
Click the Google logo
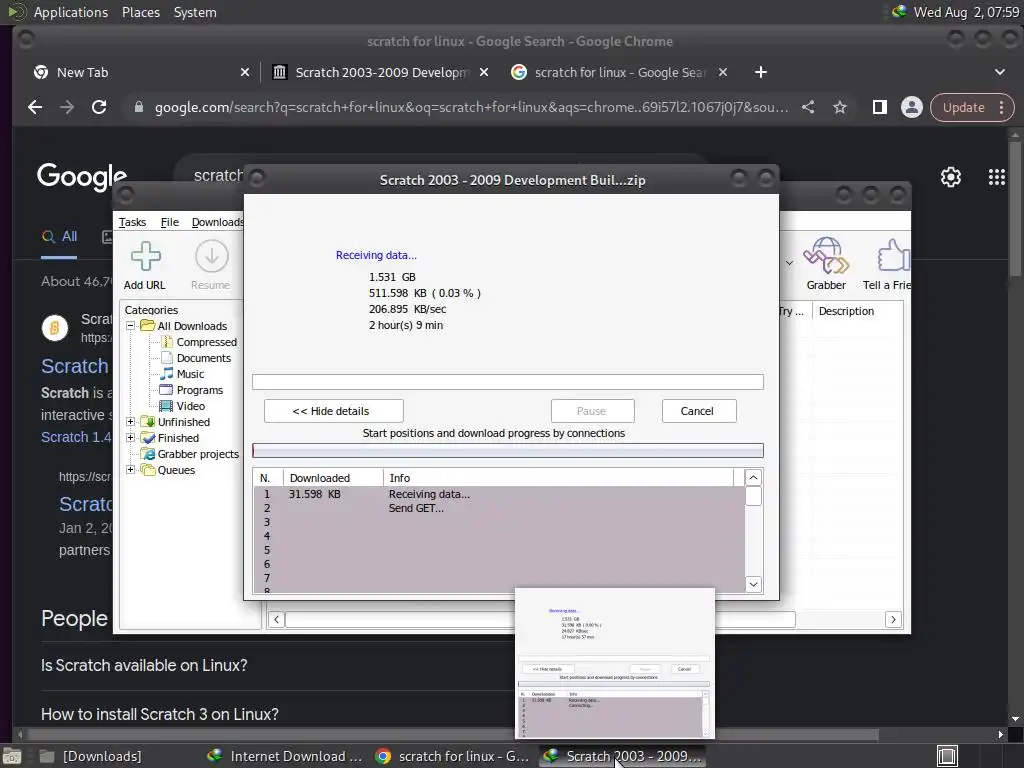pyautogui.click(x=82, y=177)
